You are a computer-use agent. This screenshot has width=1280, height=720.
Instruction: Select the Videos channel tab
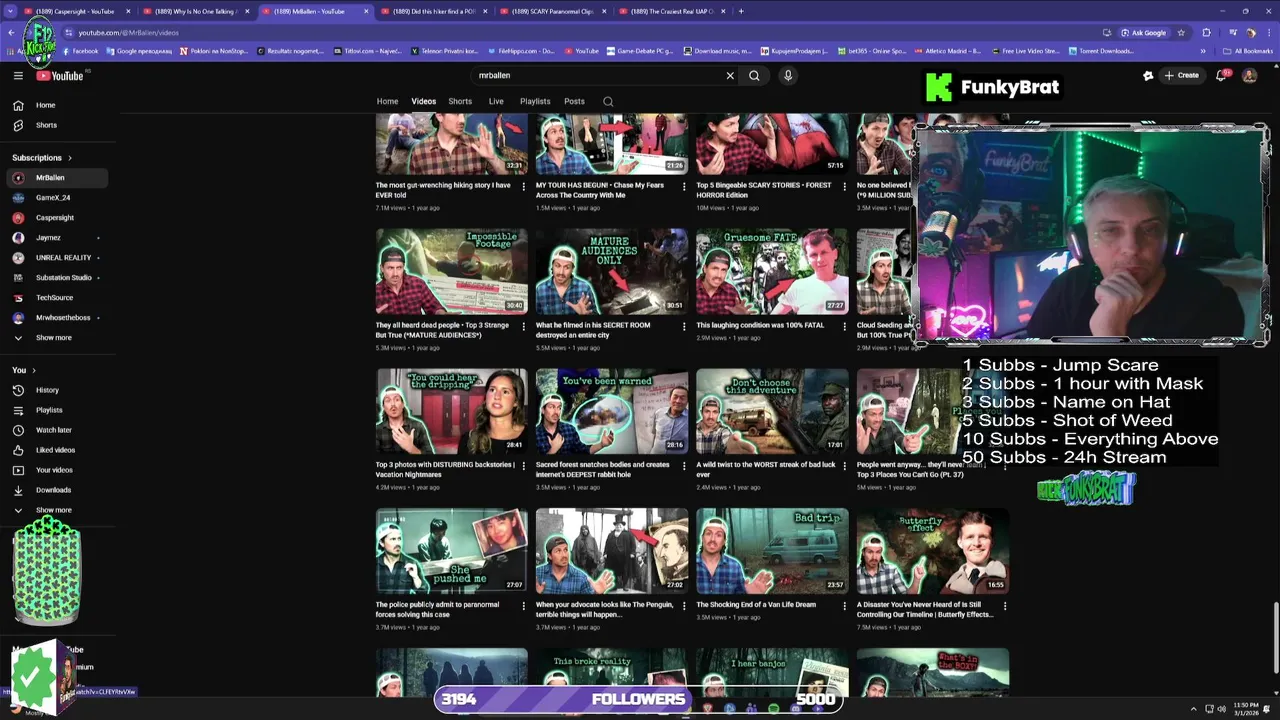click(x=424, y=101)
